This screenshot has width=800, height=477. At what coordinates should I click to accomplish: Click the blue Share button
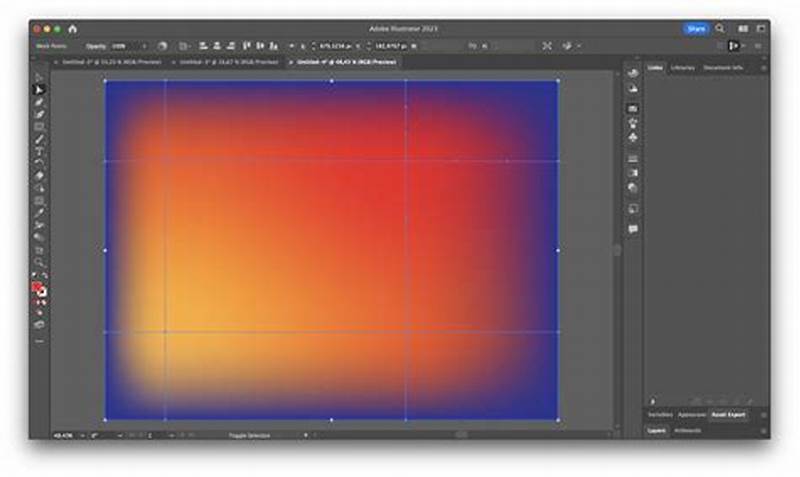pos(696,29)
